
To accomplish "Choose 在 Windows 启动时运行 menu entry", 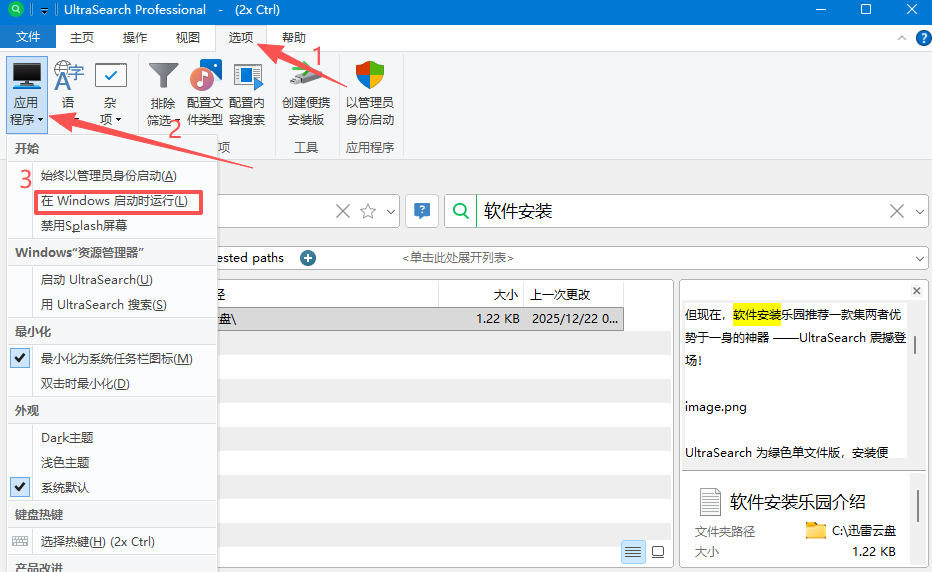I will click(114, 201).
